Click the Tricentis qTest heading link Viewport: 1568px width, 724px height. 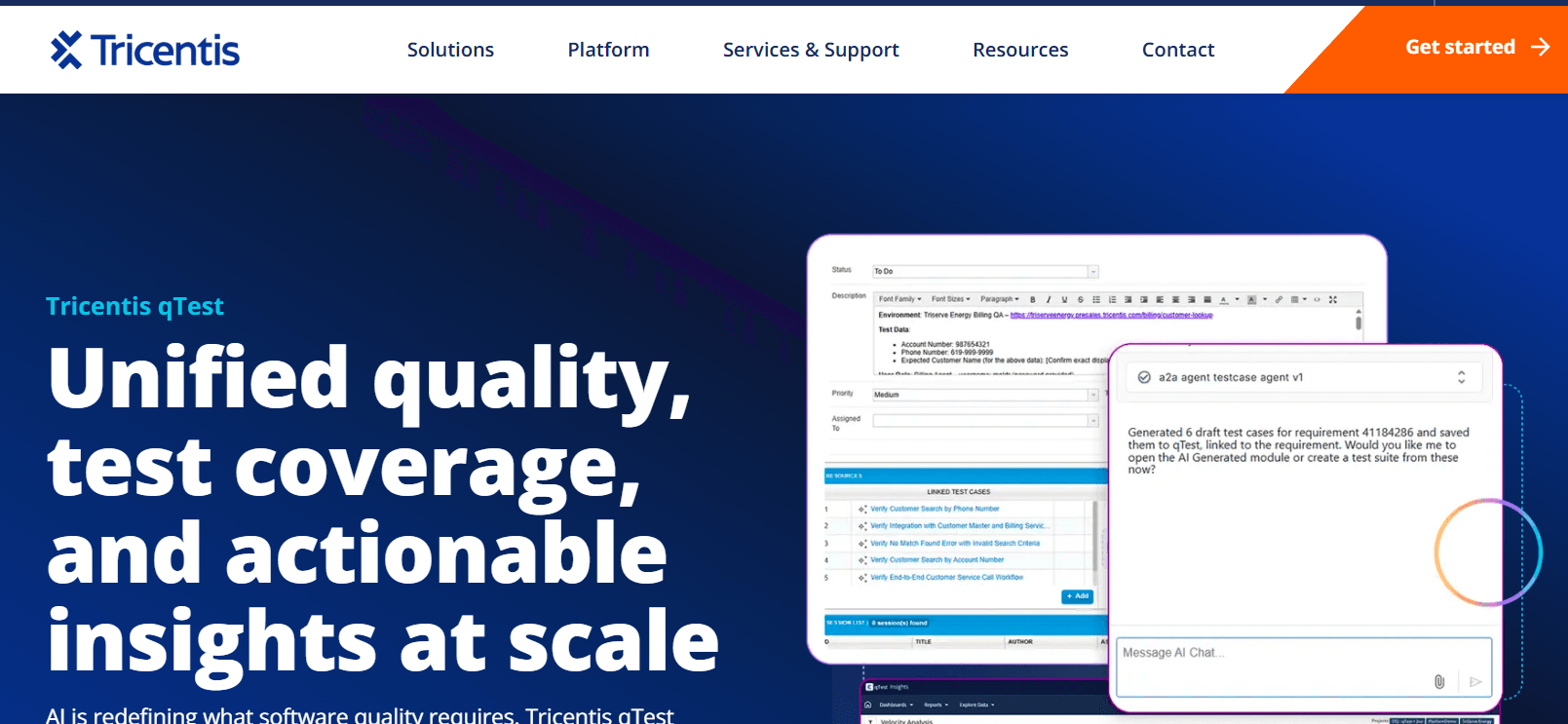coord(134,306)
